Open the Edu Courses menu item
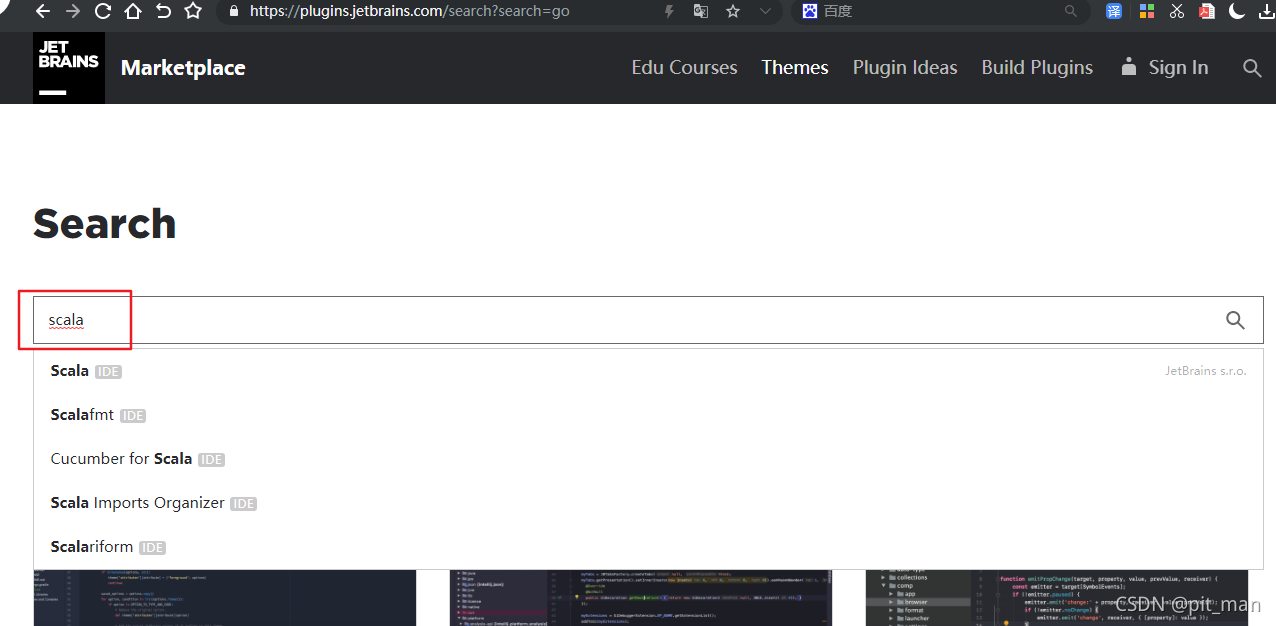1276x626 pixels. coord(684,68)
